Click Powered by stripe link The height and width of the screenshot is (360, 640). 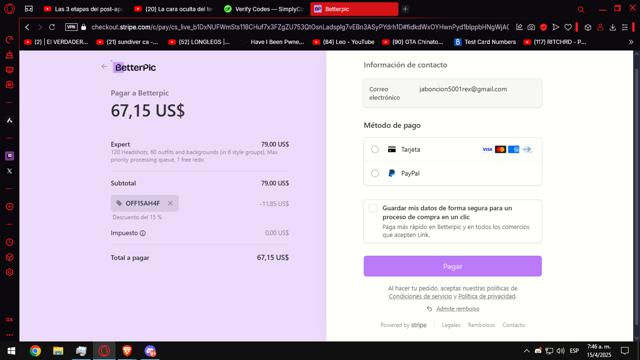pos(403,325)
